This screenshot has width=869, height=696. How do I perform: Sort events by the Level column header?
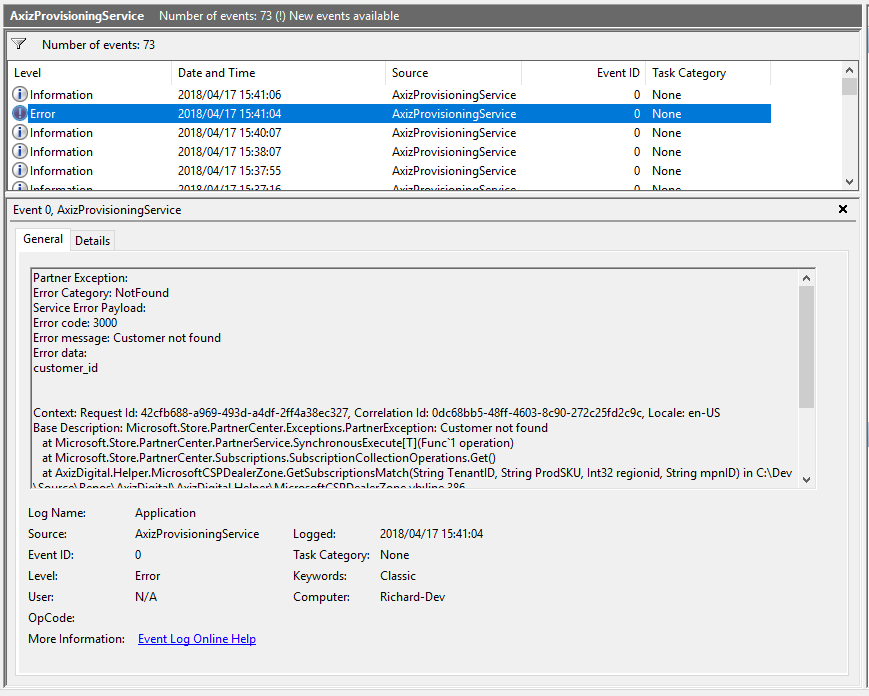pos(89,73)
